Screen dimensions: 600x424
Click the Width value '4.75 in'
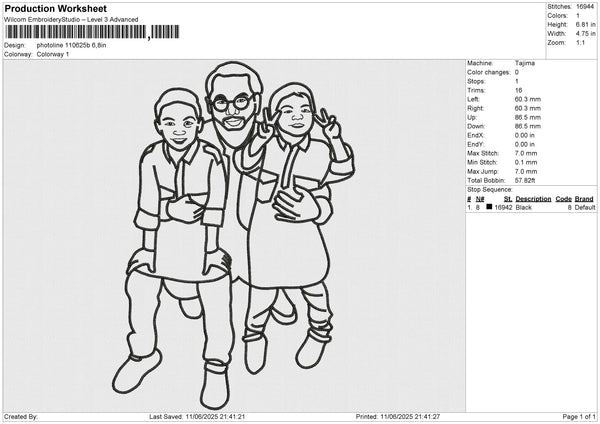coord(585,34)
